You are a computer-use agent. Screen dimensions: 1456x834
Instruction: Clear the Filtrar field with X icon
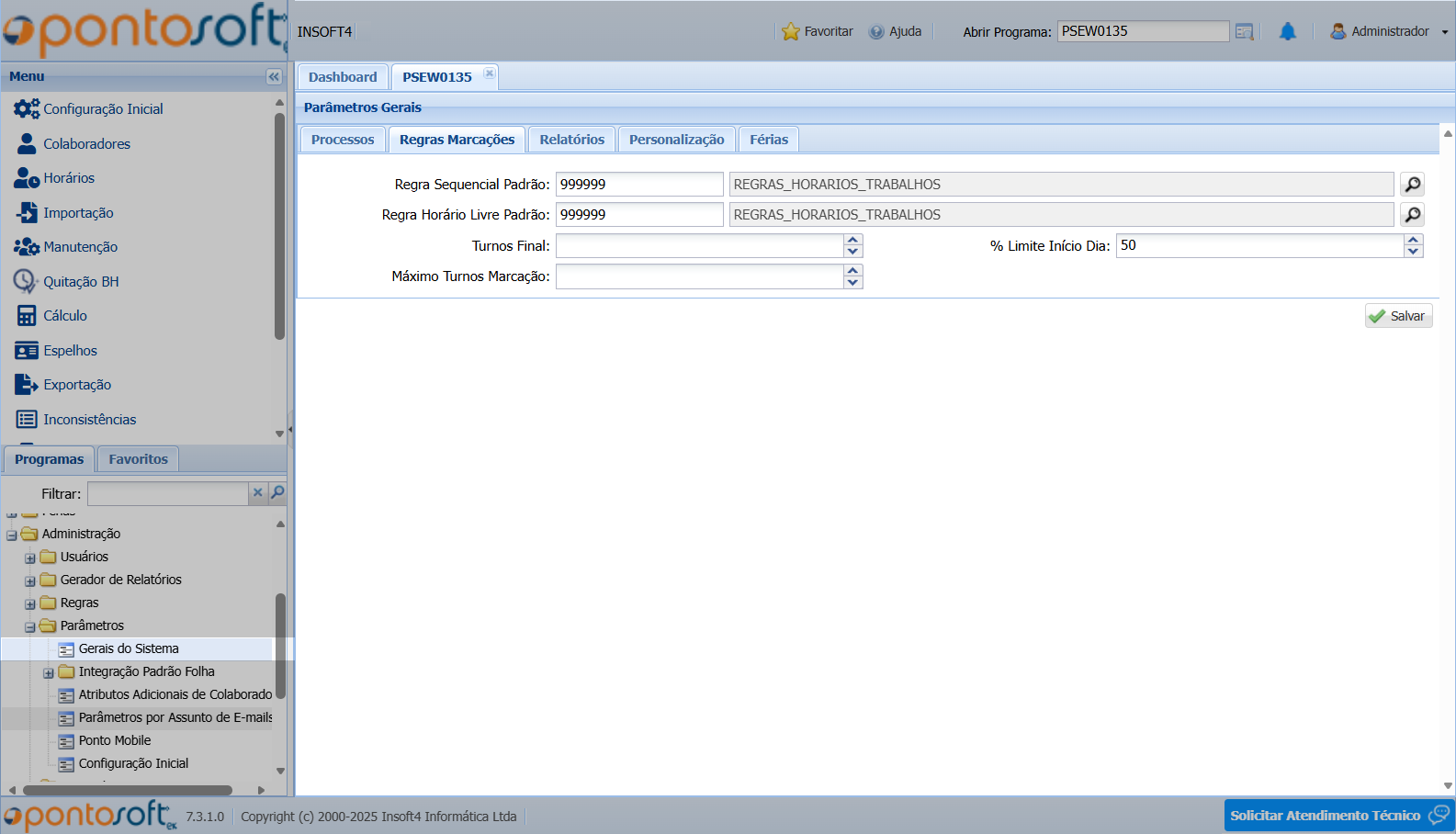click(x=258, y=493)
